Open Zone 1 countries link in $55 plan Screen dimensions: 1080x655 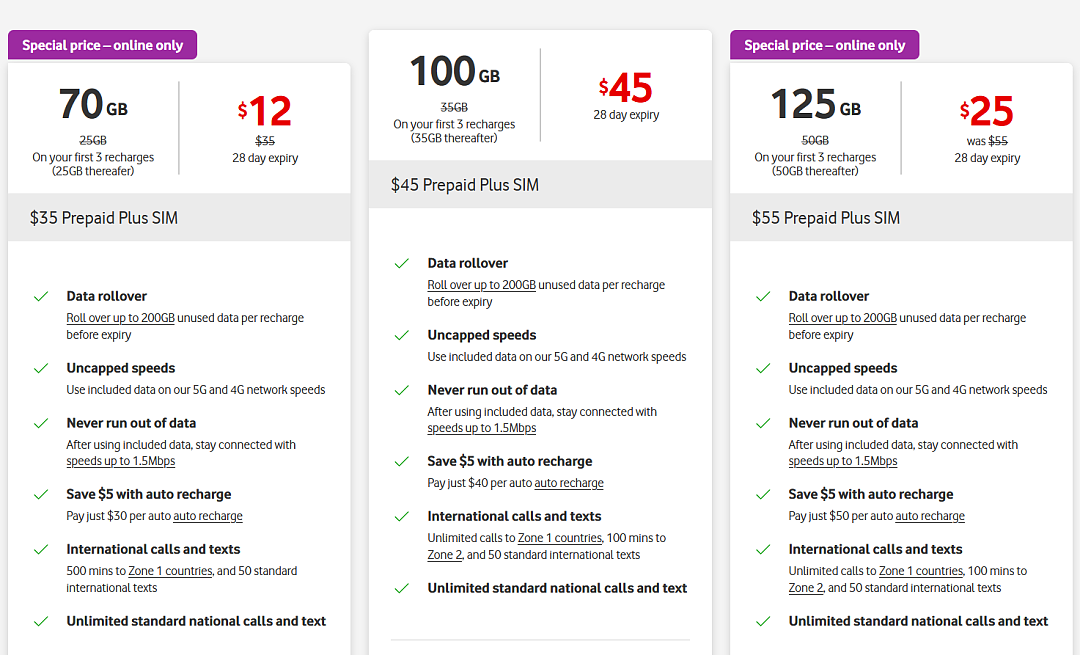click(920, 571)
